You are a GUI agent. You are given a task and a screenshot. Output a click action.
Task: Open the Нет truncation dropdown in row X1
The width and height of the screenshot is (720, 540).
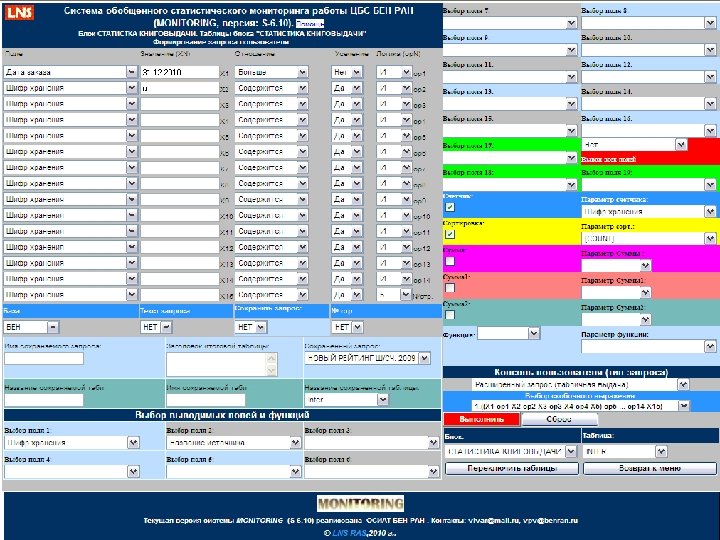[x=347, y=72]
